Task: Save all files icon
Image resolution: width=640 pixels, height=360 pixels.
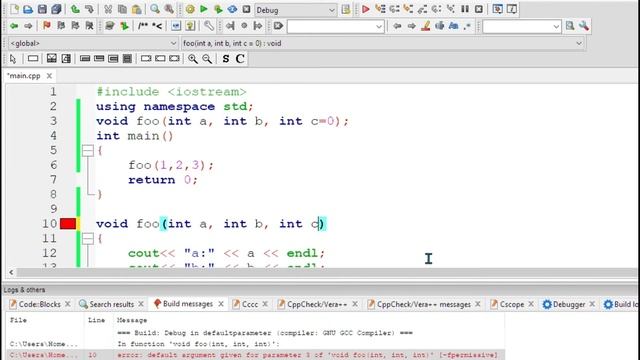Action: 56,9
